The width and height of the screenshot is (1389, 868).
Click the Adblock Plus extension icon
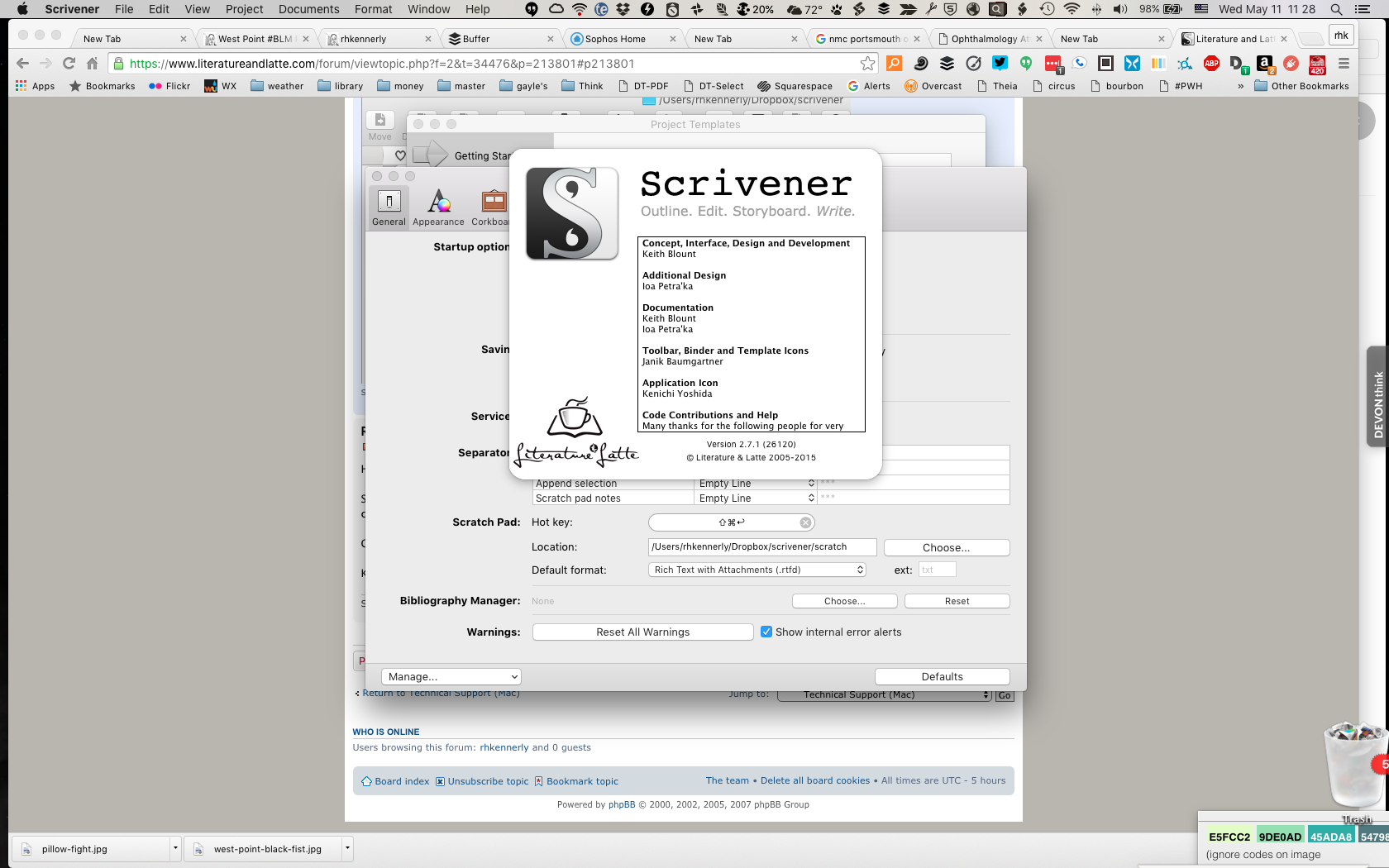pos(1211,64)
